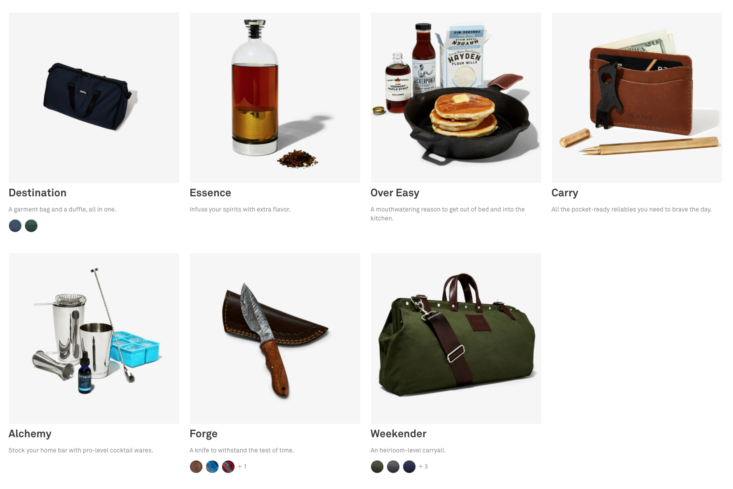Show the +1 more Forge color options

click(x=242, y=467)
